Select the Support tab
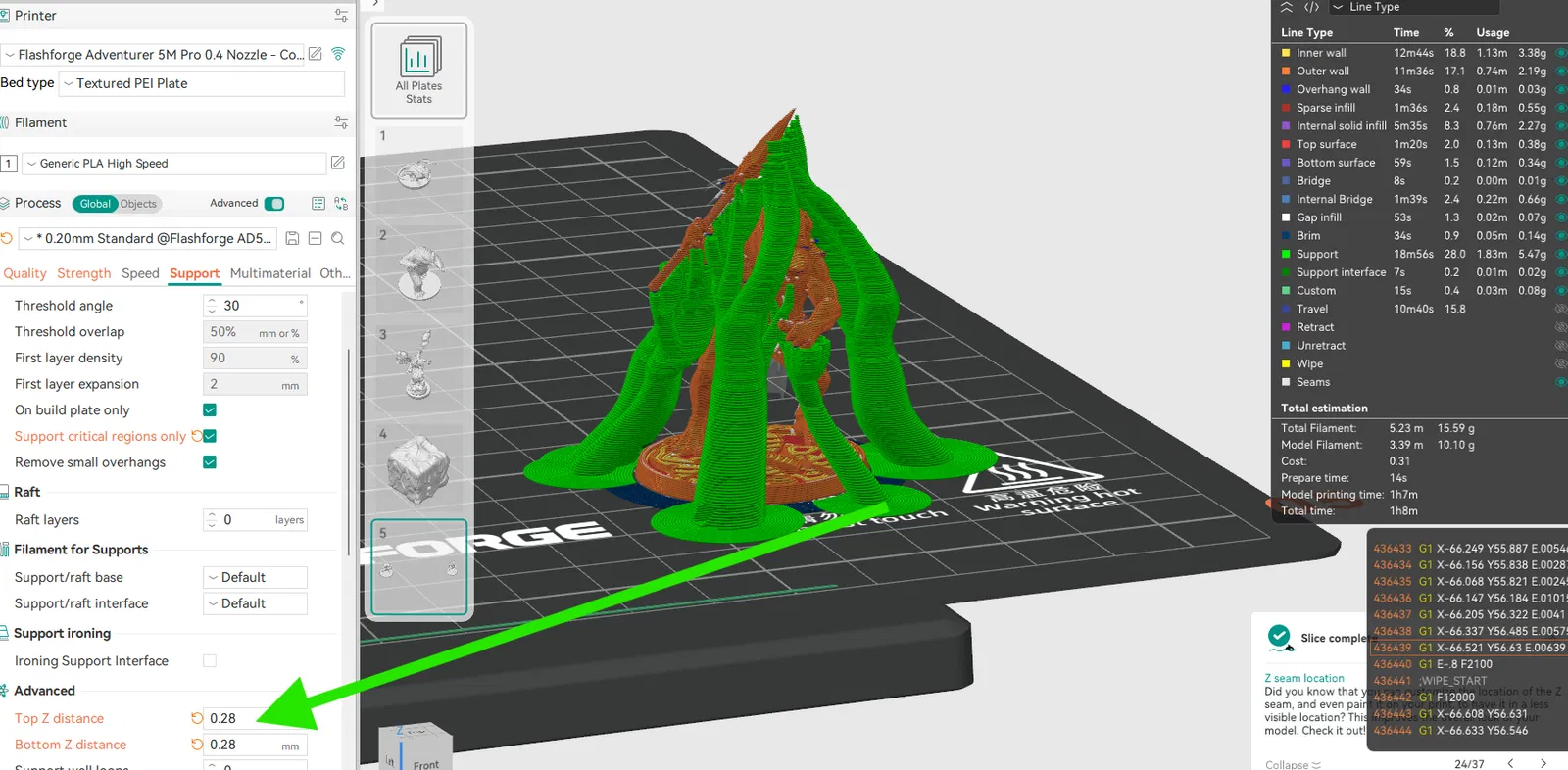 click(194, 273)
